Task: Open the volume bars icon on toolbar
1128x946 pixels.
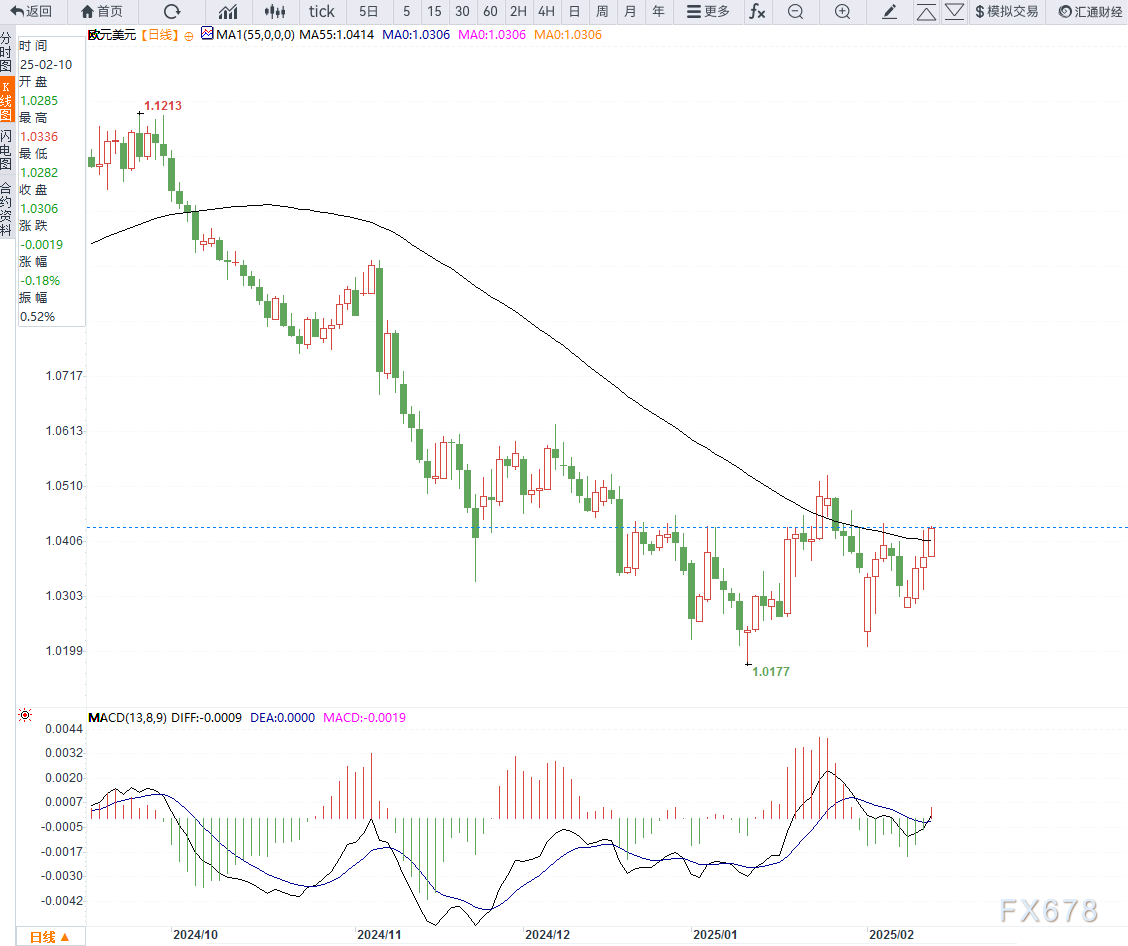Action: (x=275, y=12)
